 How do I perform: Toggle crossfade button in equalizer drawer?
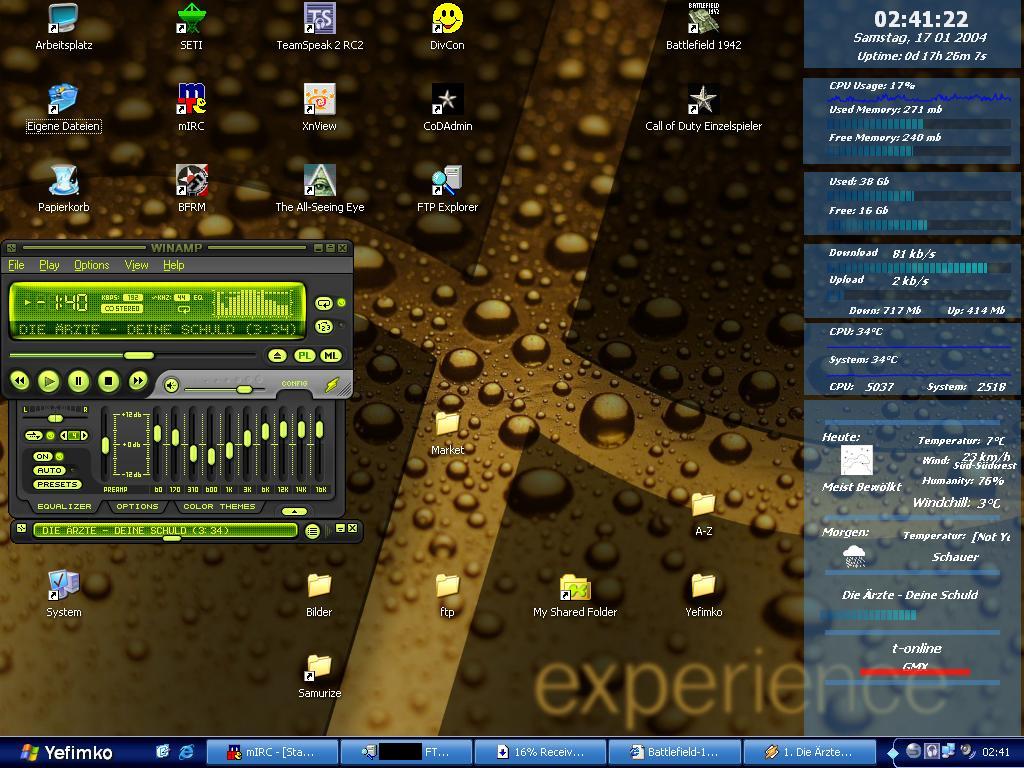(33, 436)
